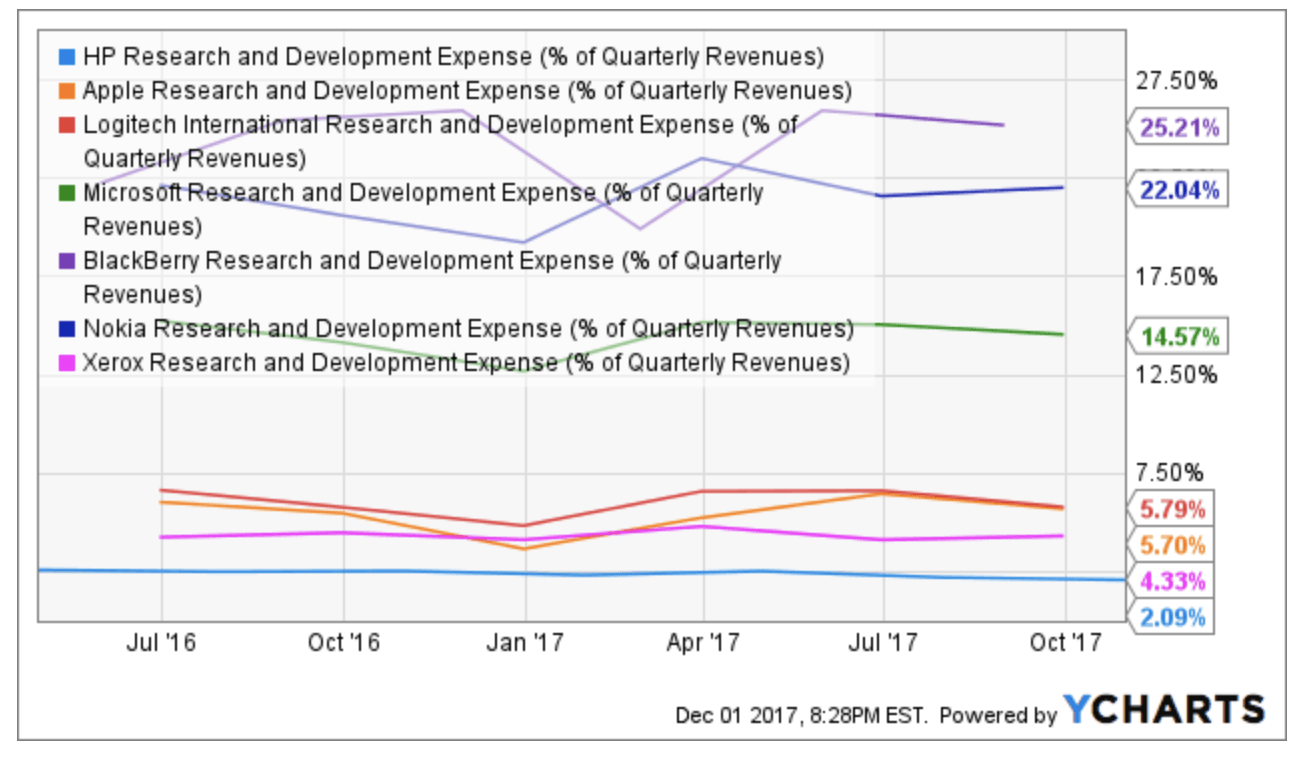Click the dark blue Nokia legend swatch
This screenshot has width=1312, height=758.
point(66,328)
